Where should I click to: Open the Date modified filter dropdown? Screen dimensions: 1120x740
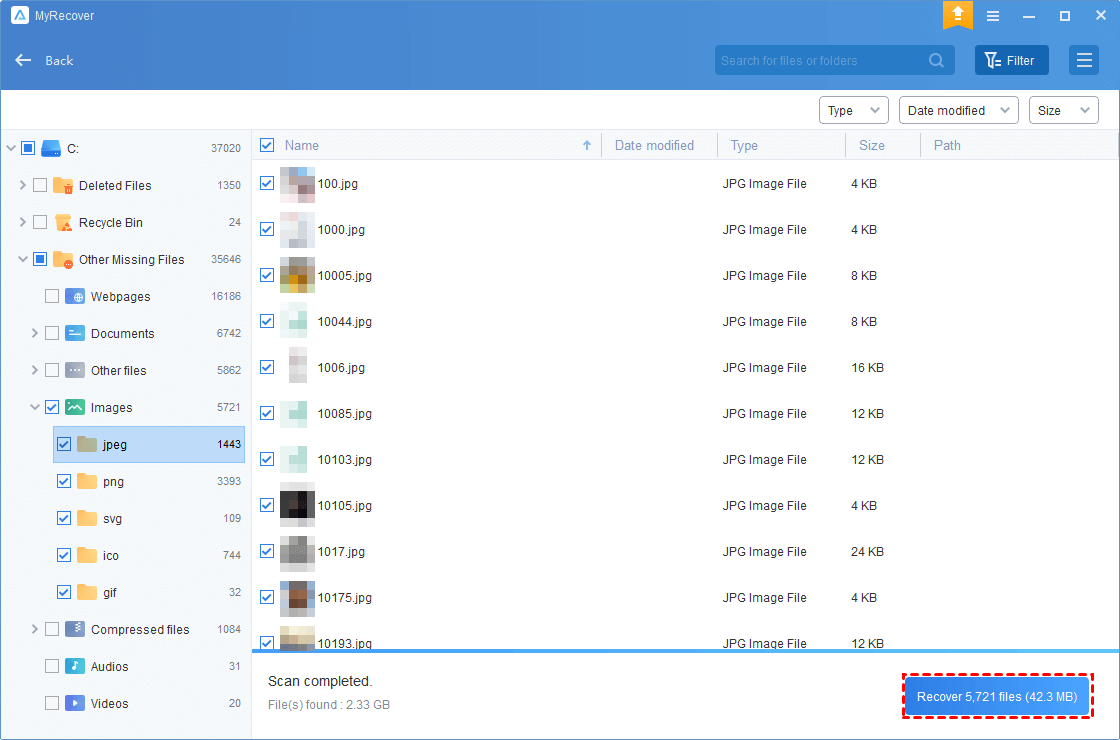click(958, 110)
